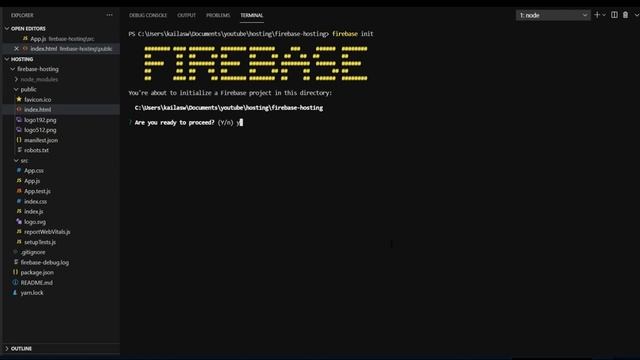Viewport: 640px width, 360px height.
Task: Open the terminal selector '1: node' dropdown
Action: (553, 15)
